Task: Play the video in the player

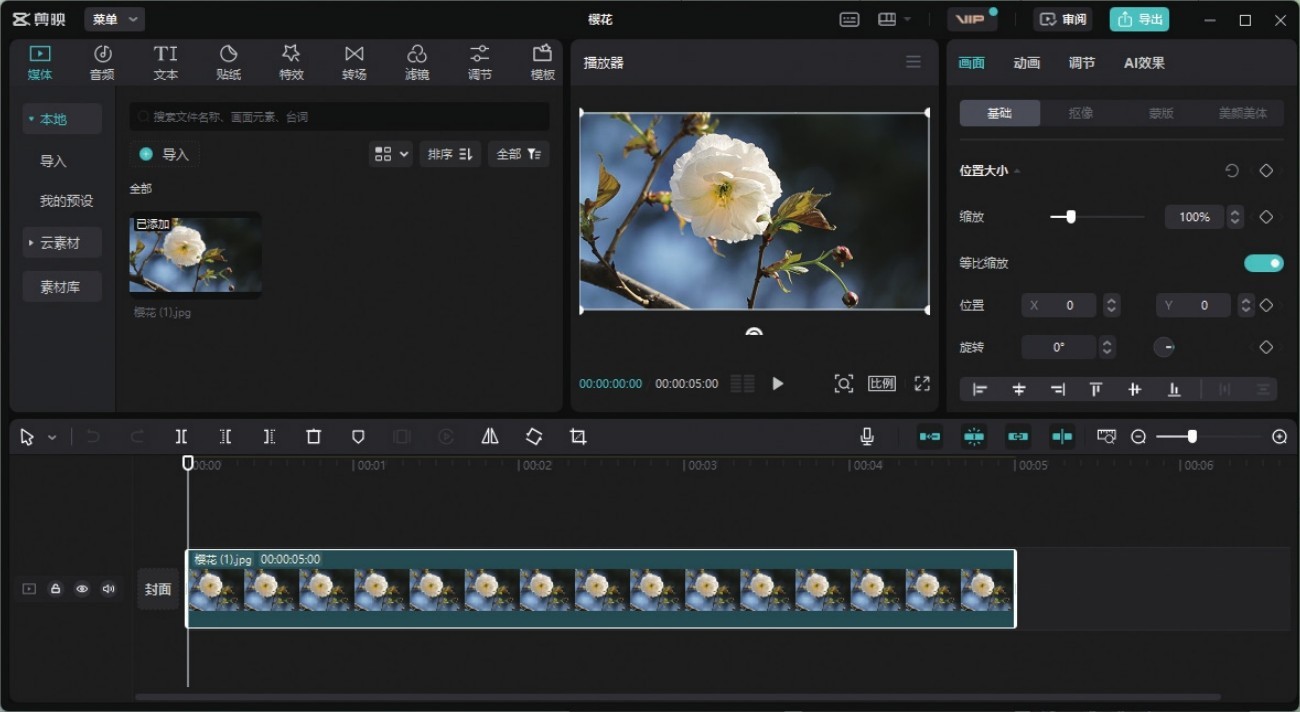Action: tap(778, 384)
